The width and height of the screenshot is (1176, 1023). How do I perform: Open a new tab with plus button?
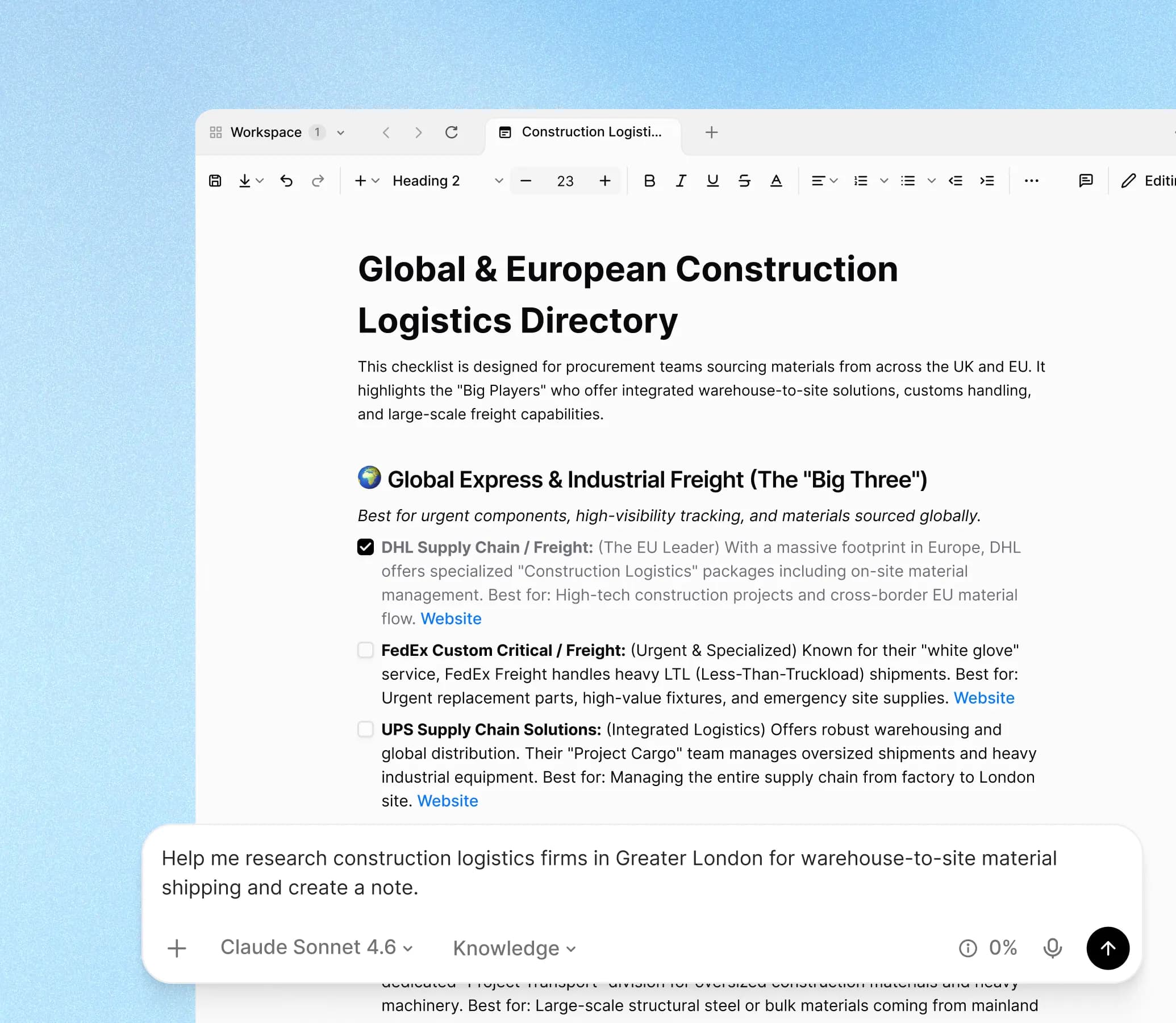711,132
